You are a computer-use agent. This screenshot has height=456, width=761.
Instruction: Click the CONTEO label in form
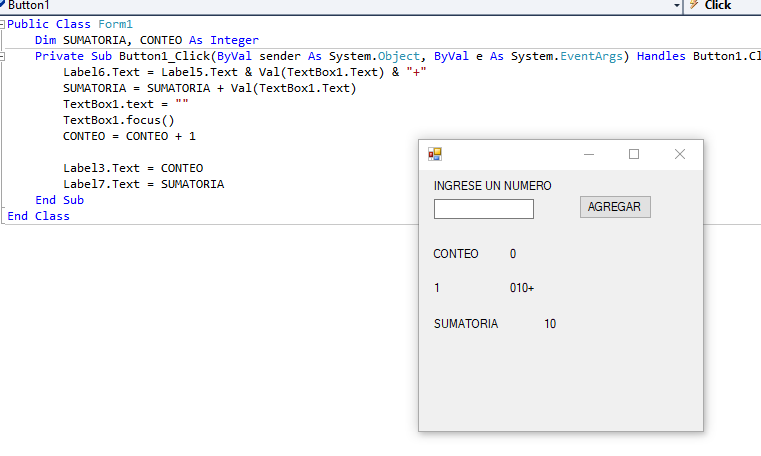click(x=456, y=254)
